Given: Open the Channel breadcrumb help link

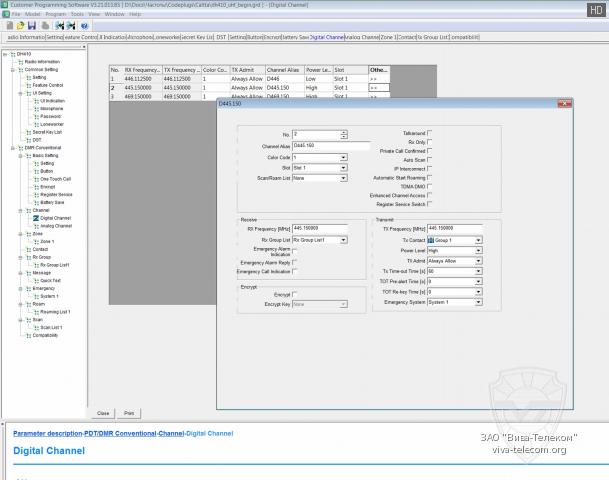Looking at the screenshot, I should [171, 433].
